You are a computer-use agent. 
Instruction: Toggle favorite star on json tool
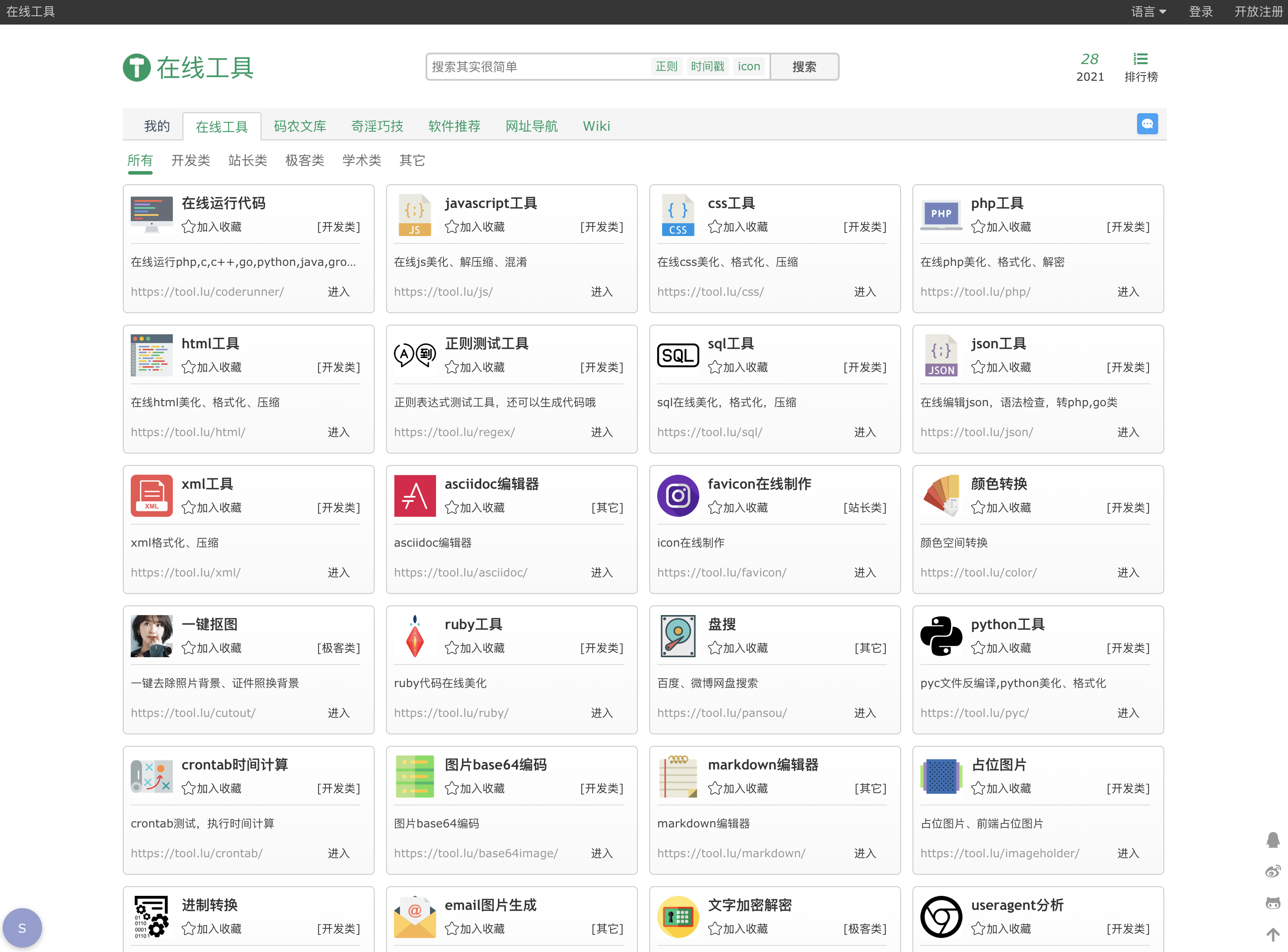coord(978,367)
